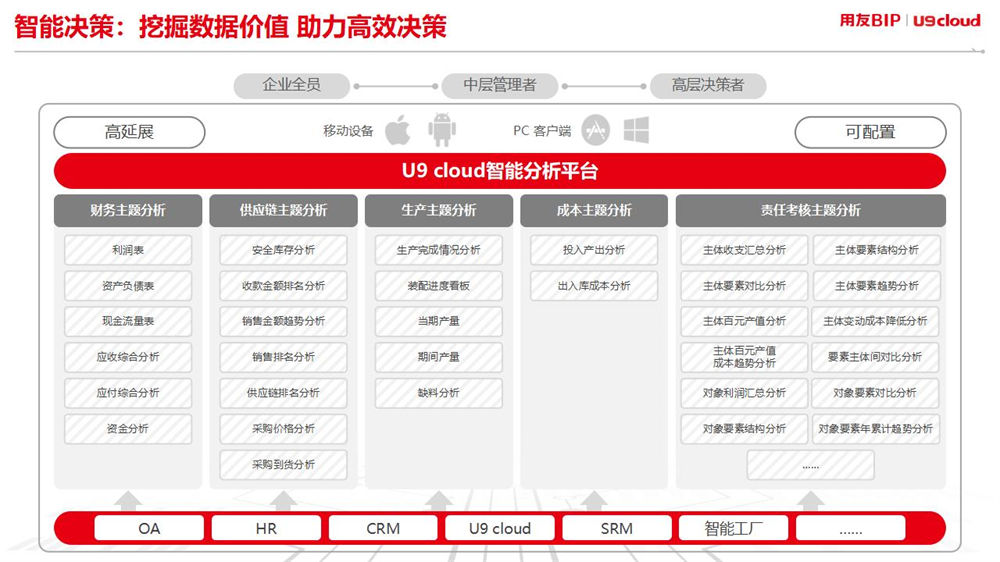Viewport: 1000px width, 562px height.
Task: Click the 主体要素趋势分析 item
Action: [877, 286]
